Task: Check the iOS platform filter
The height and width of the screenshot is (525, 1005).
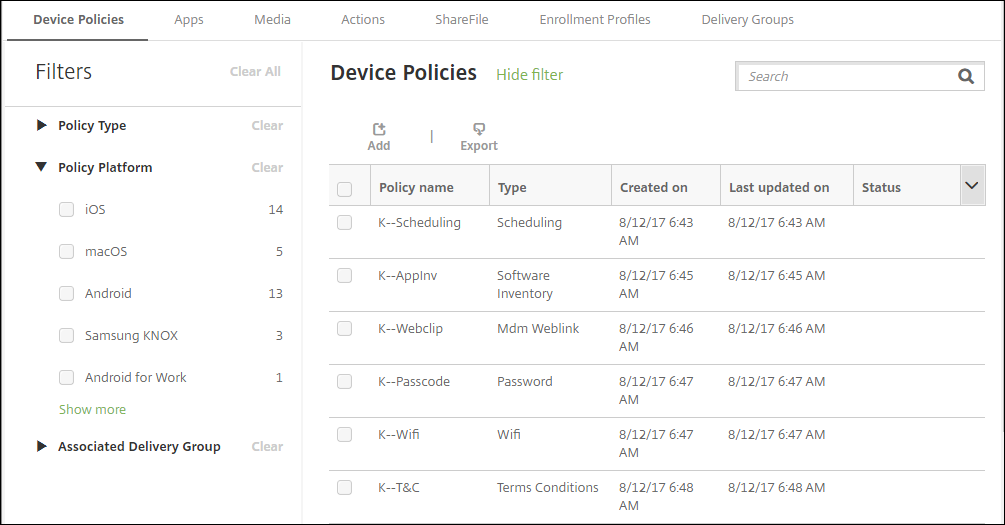Action: coord(67,210)
